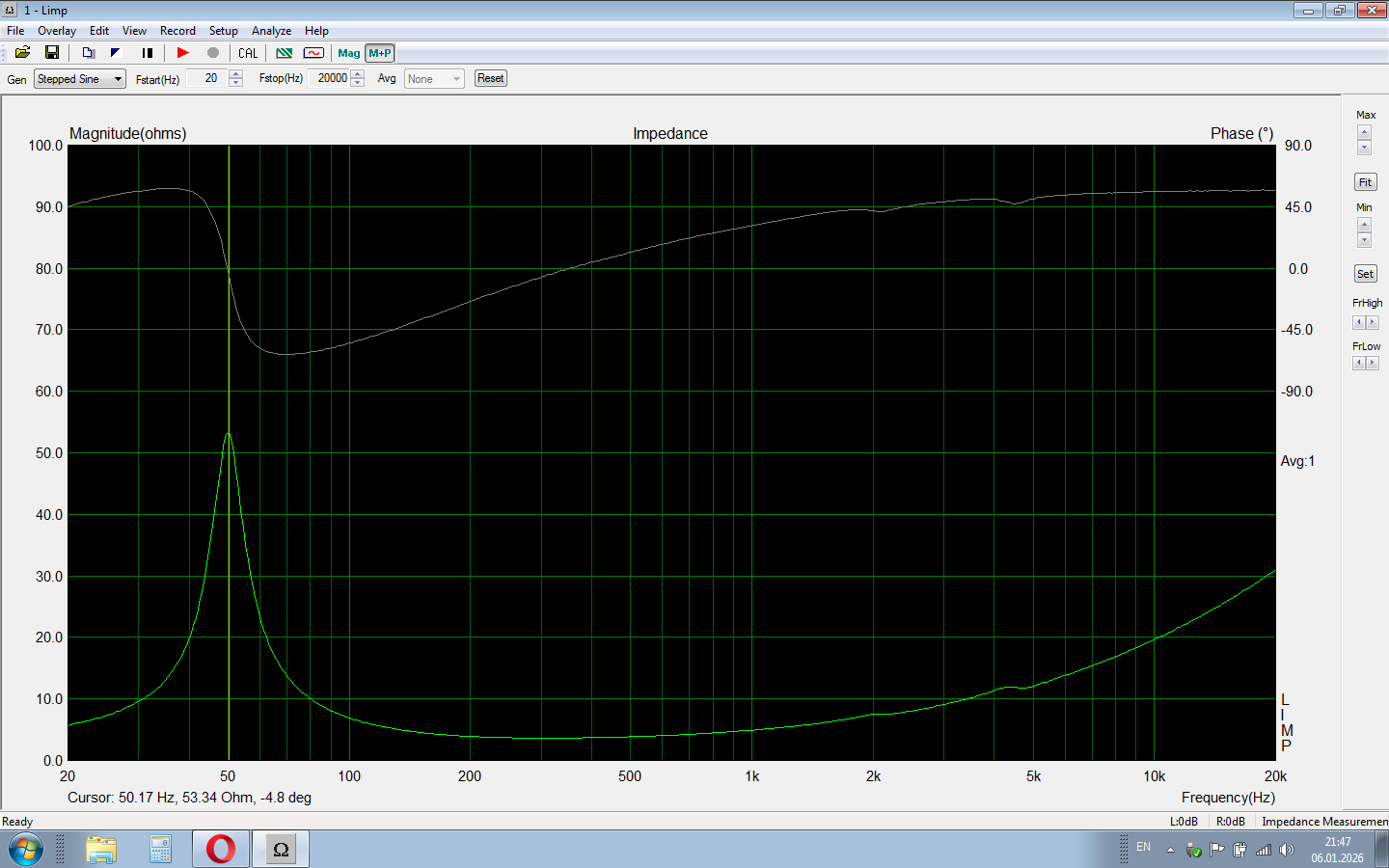Screen dimensions: 1389x868
Task: Click the gray stop icon in toolbar
Action: click(x=213, y=53)
